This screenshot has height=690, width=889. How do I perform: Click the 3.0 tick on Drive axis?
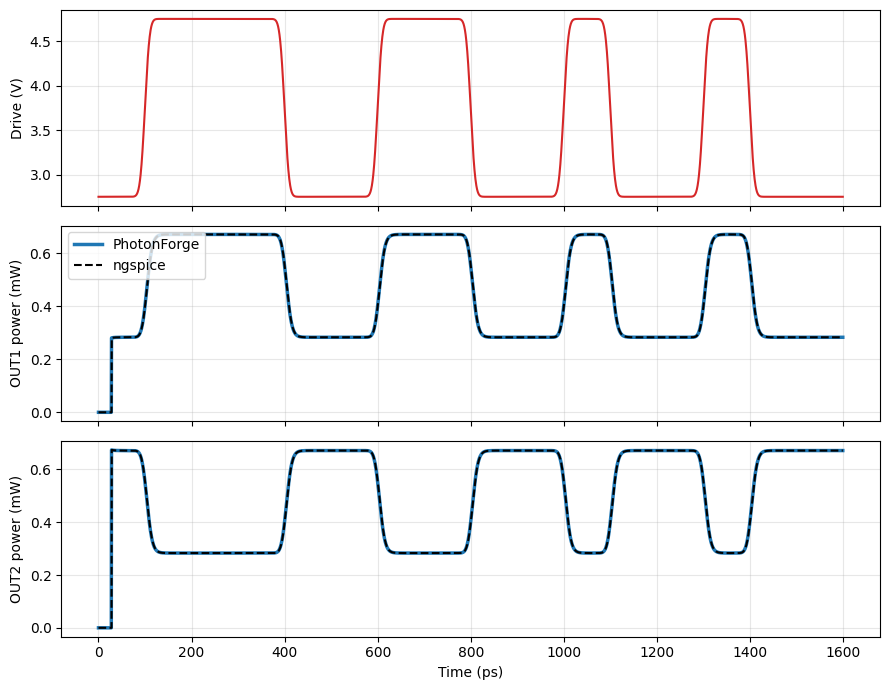tap(41, 175)
